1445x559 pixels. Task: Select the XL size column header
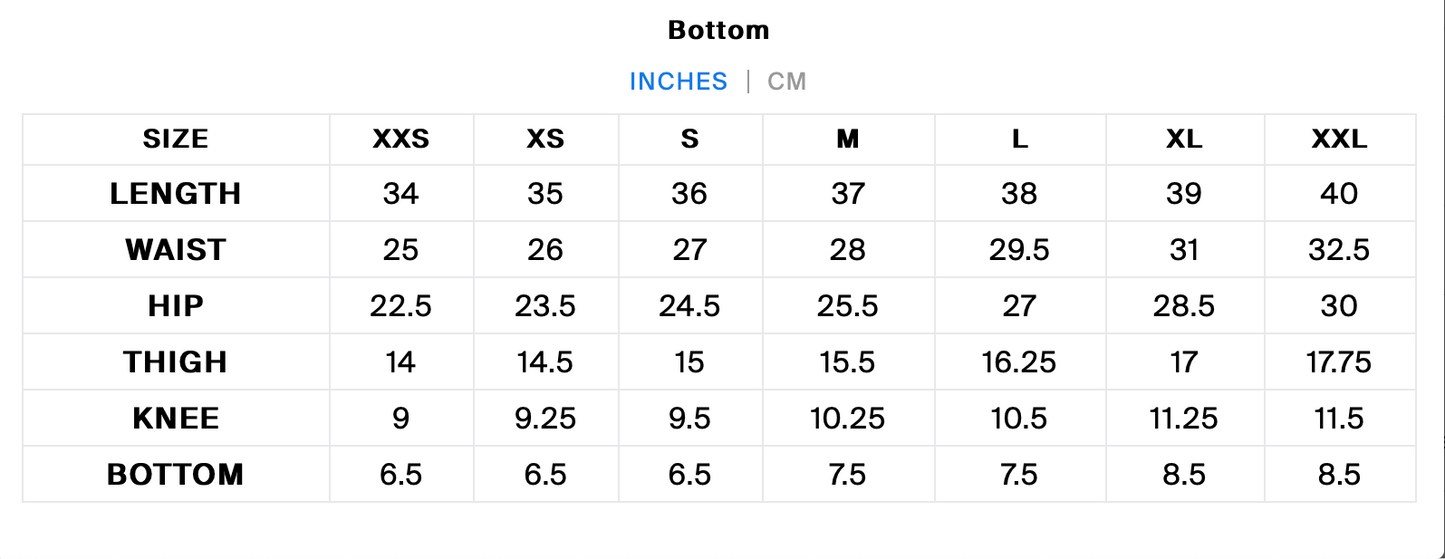click(1184, 139)
